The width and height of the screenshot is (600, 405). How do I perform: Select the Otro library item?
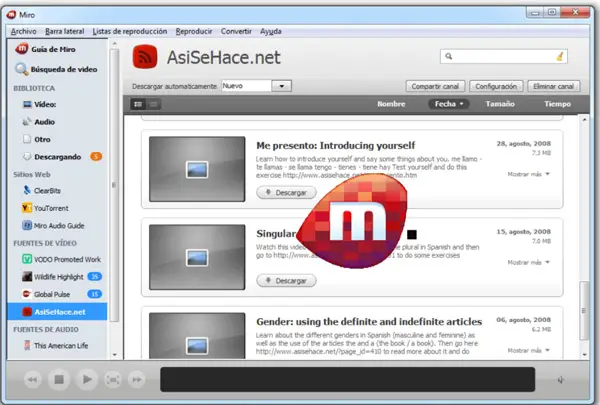[36, 139]
